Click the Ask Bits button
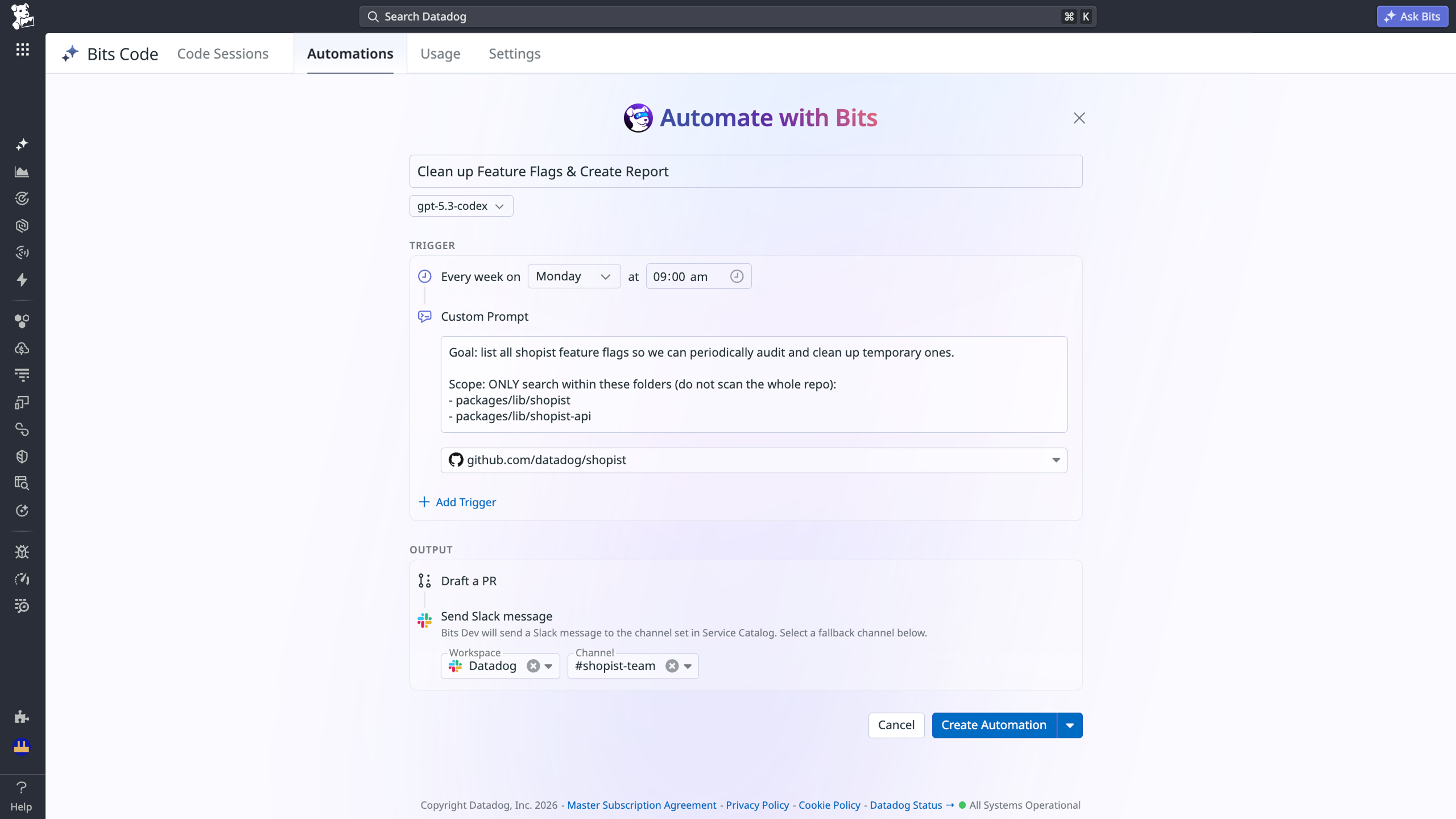Image resolution: width=1456 pixels, height=819 pixels. [1412, 16]
